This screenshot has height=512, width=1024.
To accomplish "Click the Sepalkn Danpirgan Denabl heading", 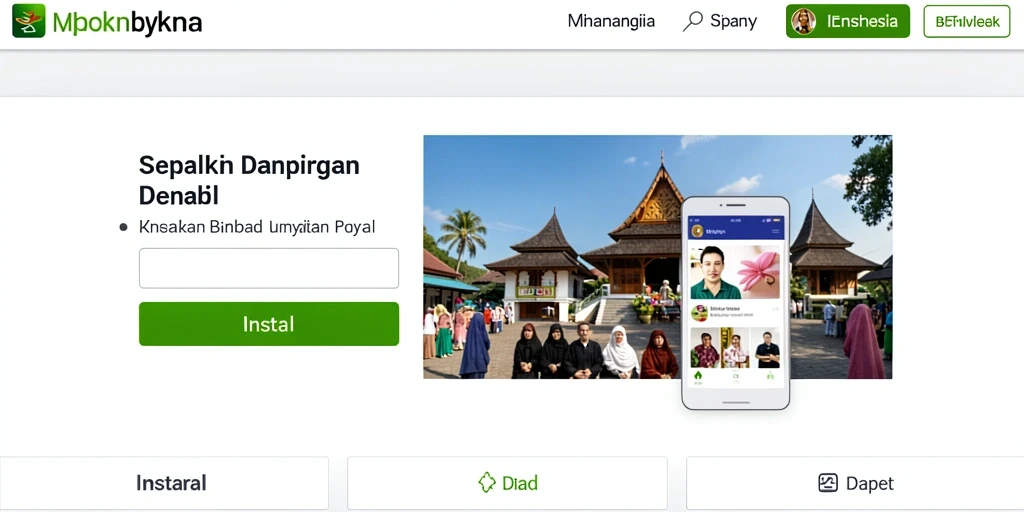I will (x=249, y=180).
